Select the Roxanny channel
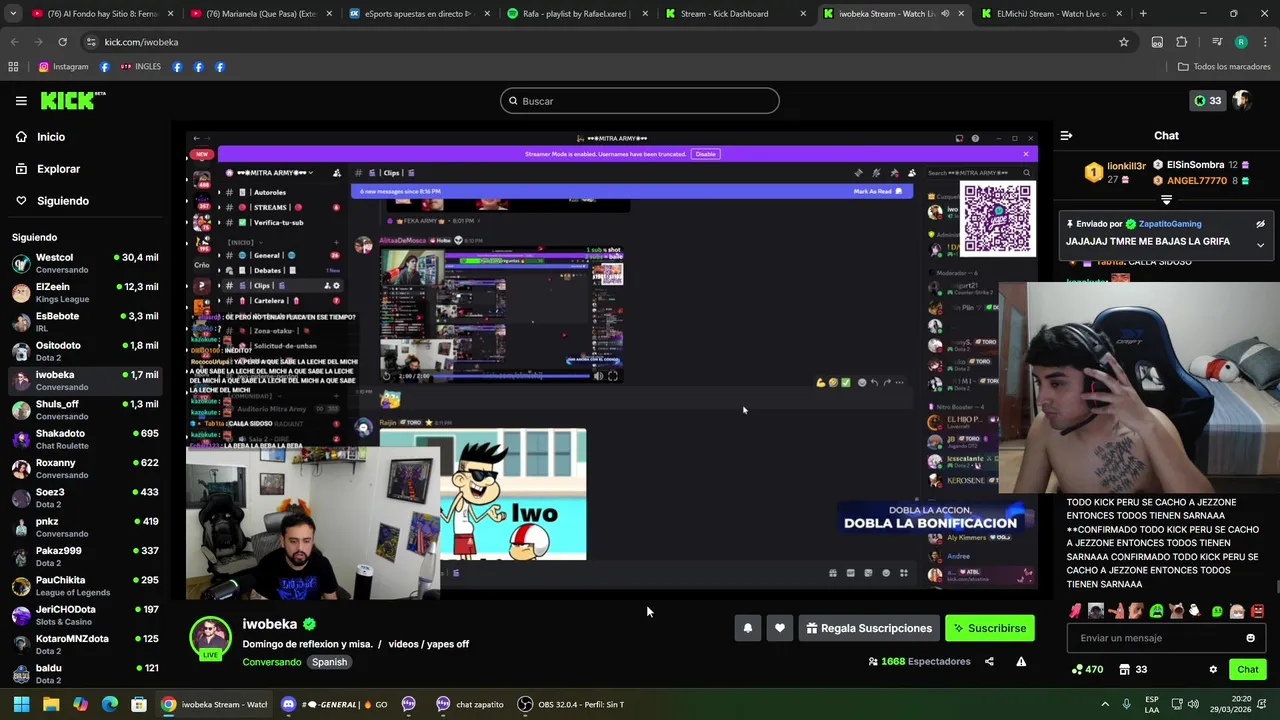The image size is (1280, 720). pyautogui.click(x=85, y=468)
